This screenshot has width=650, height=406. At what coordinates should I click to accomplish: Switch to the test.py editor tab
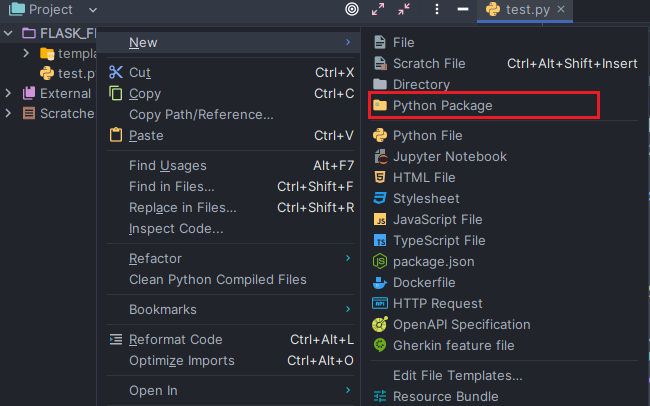[522, 10]
